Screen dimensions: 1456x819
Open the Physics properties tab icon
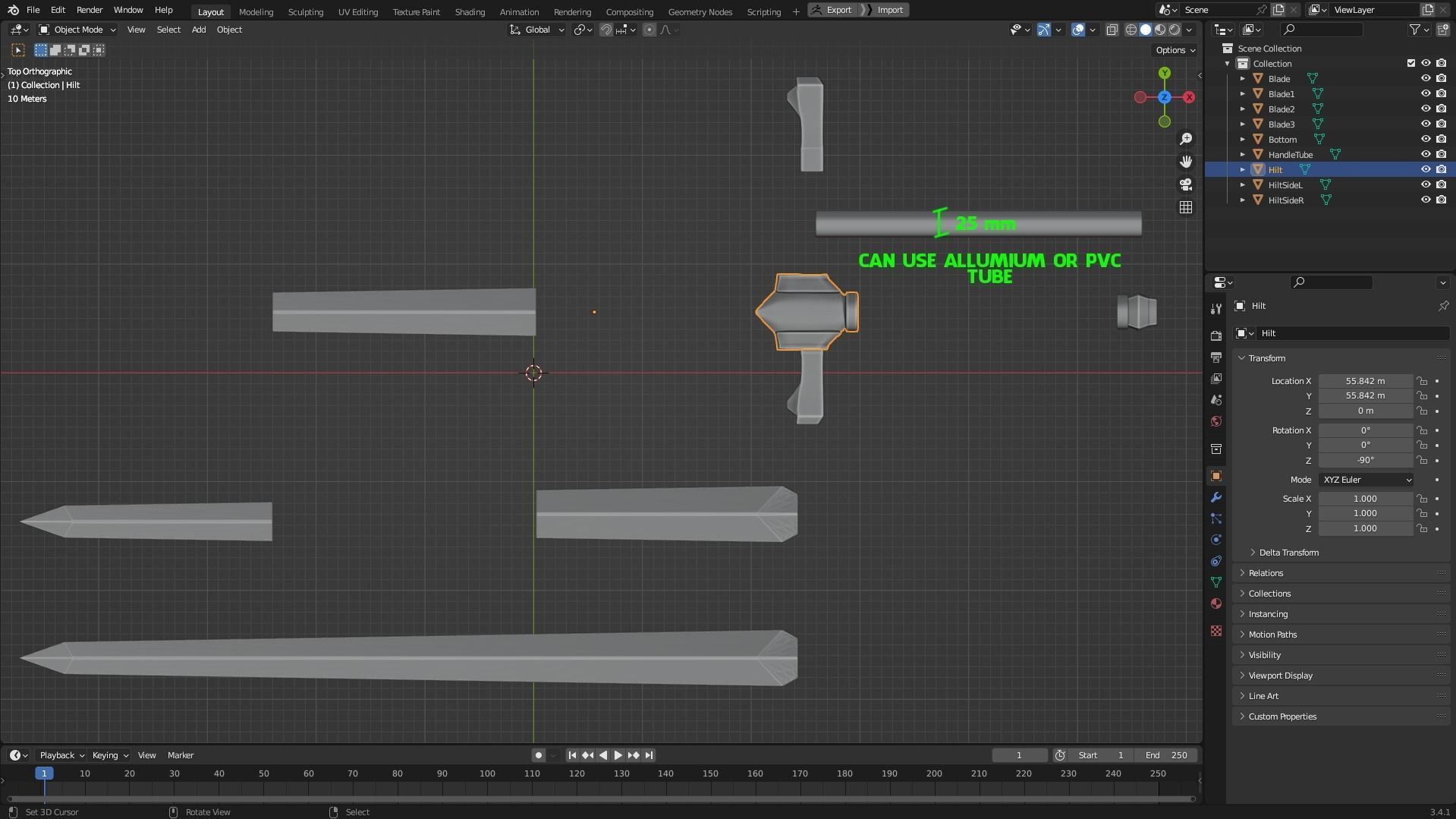coord(1216,540)
